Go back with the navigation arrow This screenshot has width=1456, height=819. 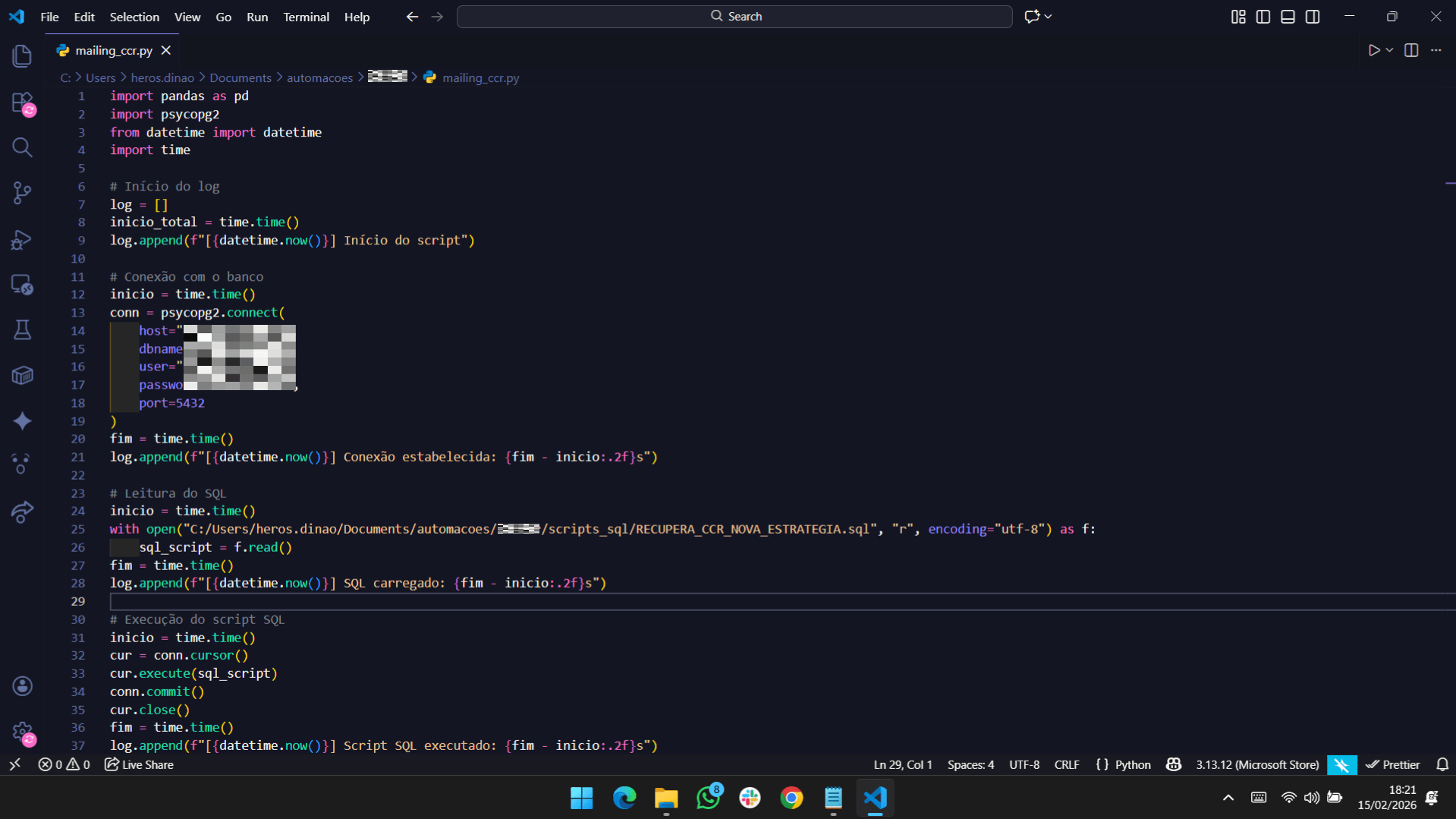tap(412, 17)
